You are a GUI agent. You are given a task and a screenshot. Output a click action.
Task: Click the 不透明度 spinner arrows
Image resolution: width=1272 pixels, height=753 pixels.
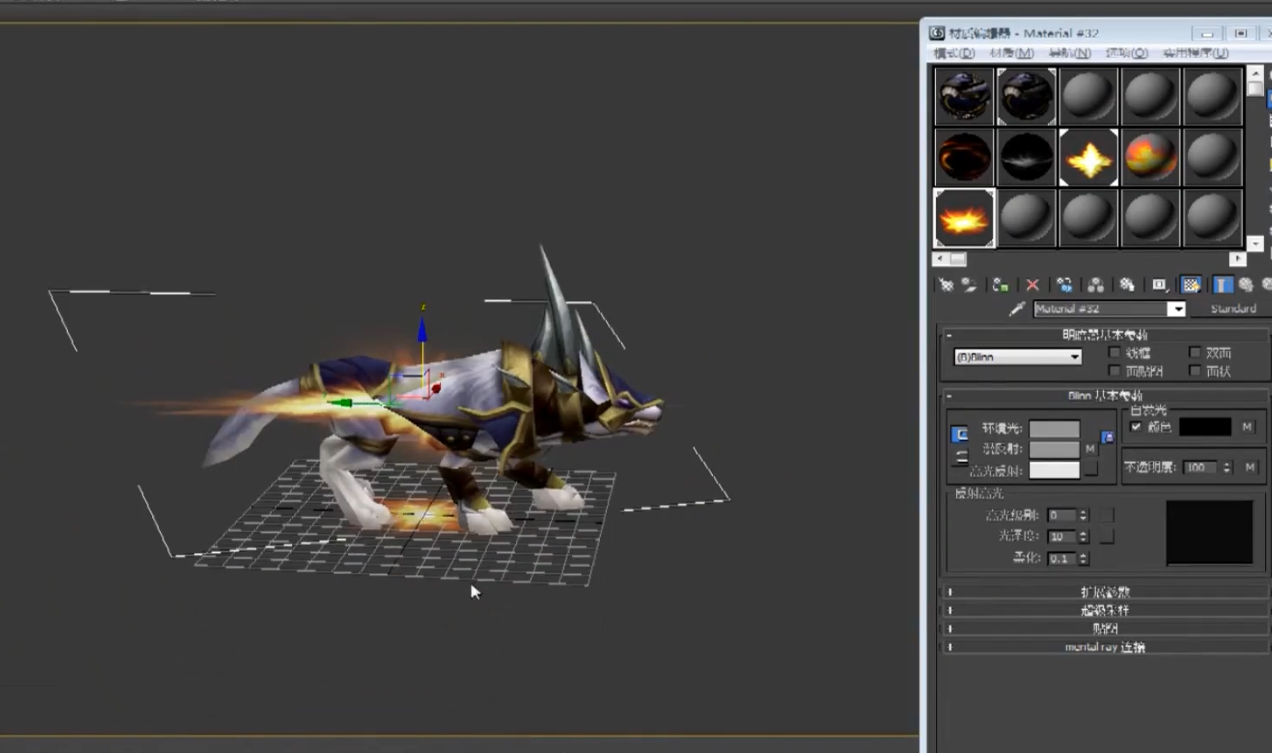tap(1227, 467)
